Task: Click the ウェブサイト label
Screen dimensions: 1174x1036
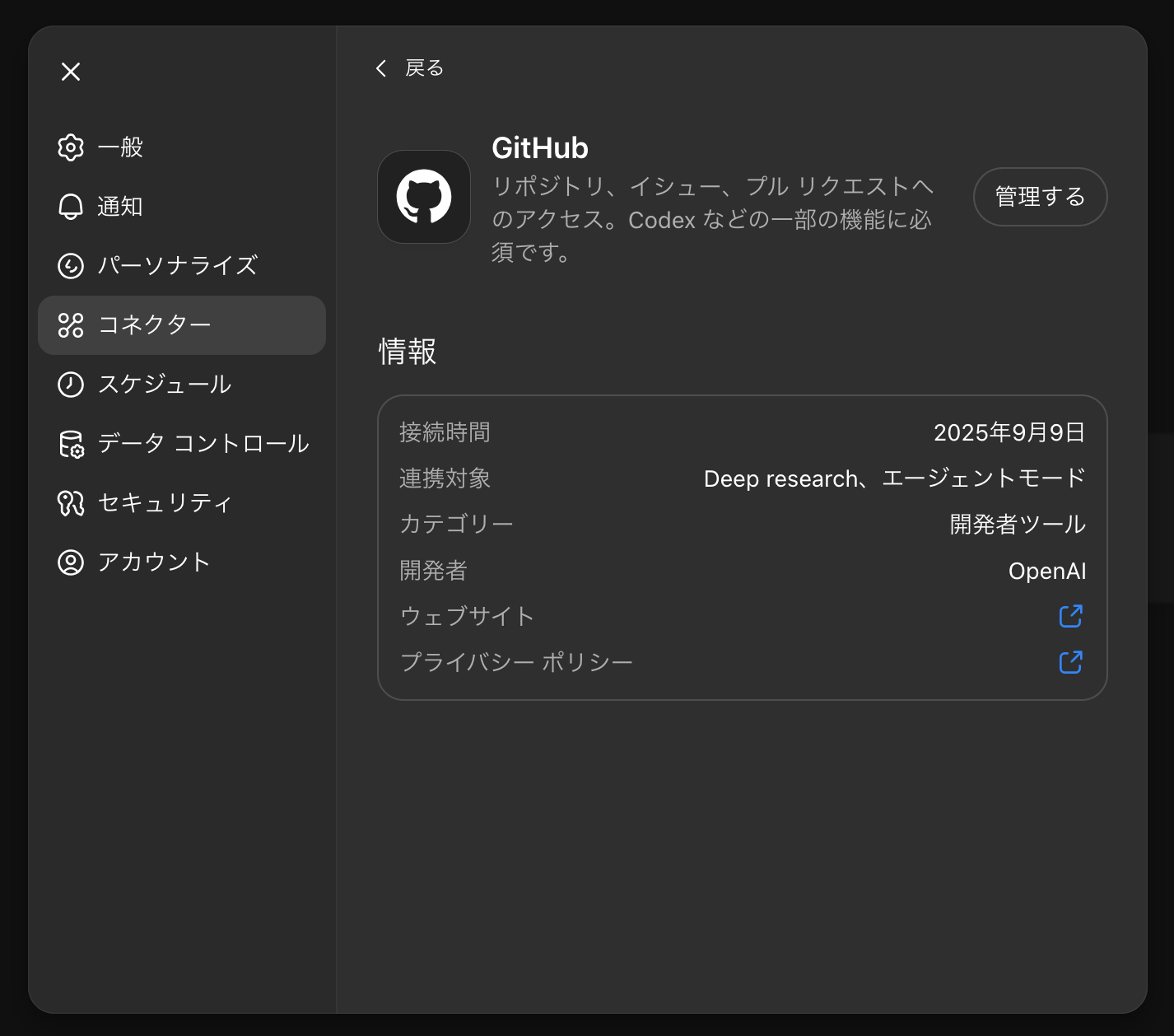Action: (x=467, y=617)
